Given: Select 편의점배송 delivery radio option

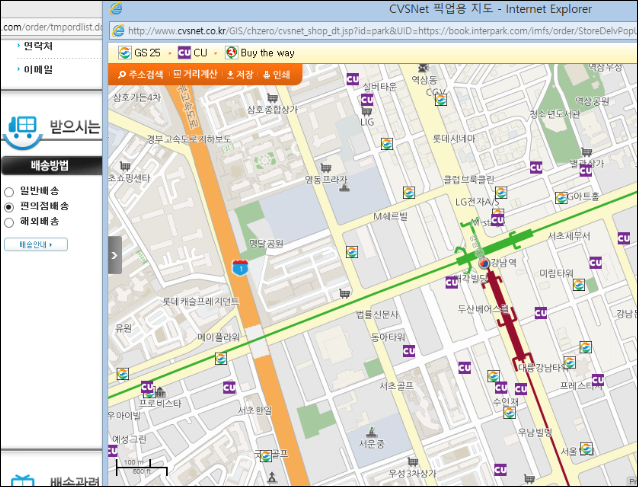Looking at the screenshot, I should pos(9,207).
